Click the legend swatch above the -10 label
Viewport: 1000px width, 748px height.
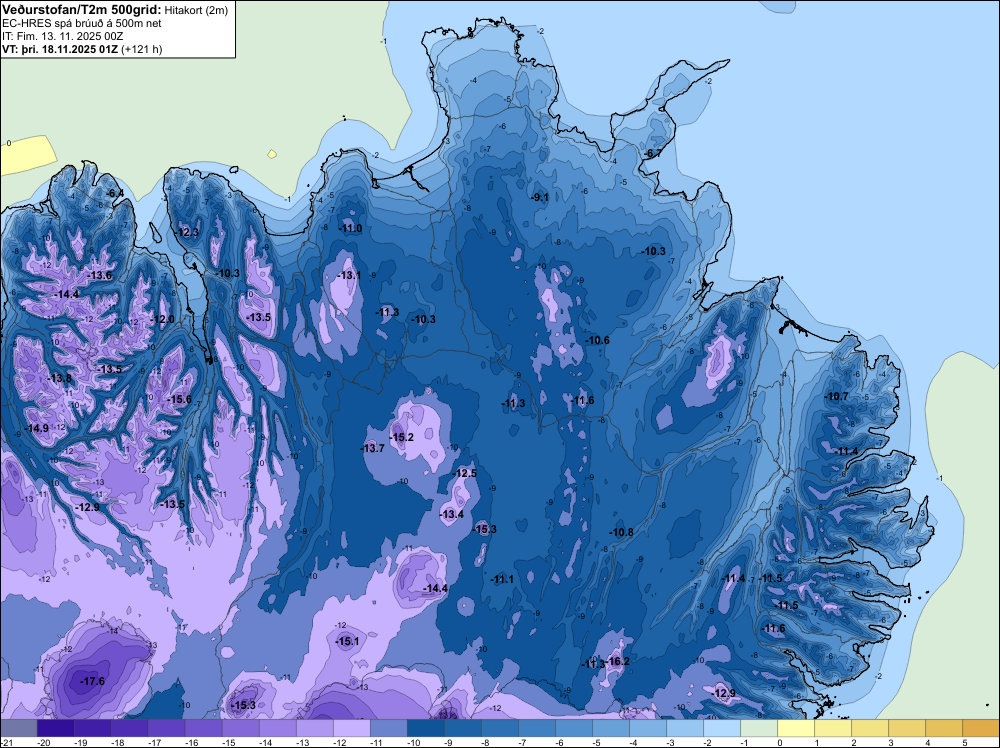(425, 728)
